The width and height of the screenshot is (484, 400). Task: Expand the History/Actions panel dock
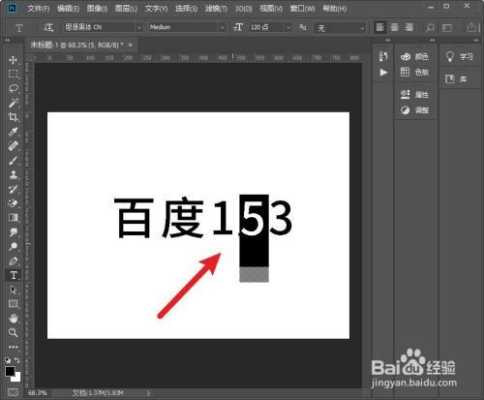click(x=388, y=40)
